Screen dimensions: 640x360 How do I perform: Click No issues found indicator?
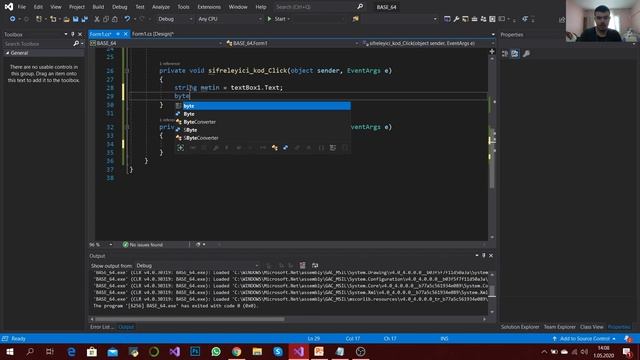click(143, 244)
